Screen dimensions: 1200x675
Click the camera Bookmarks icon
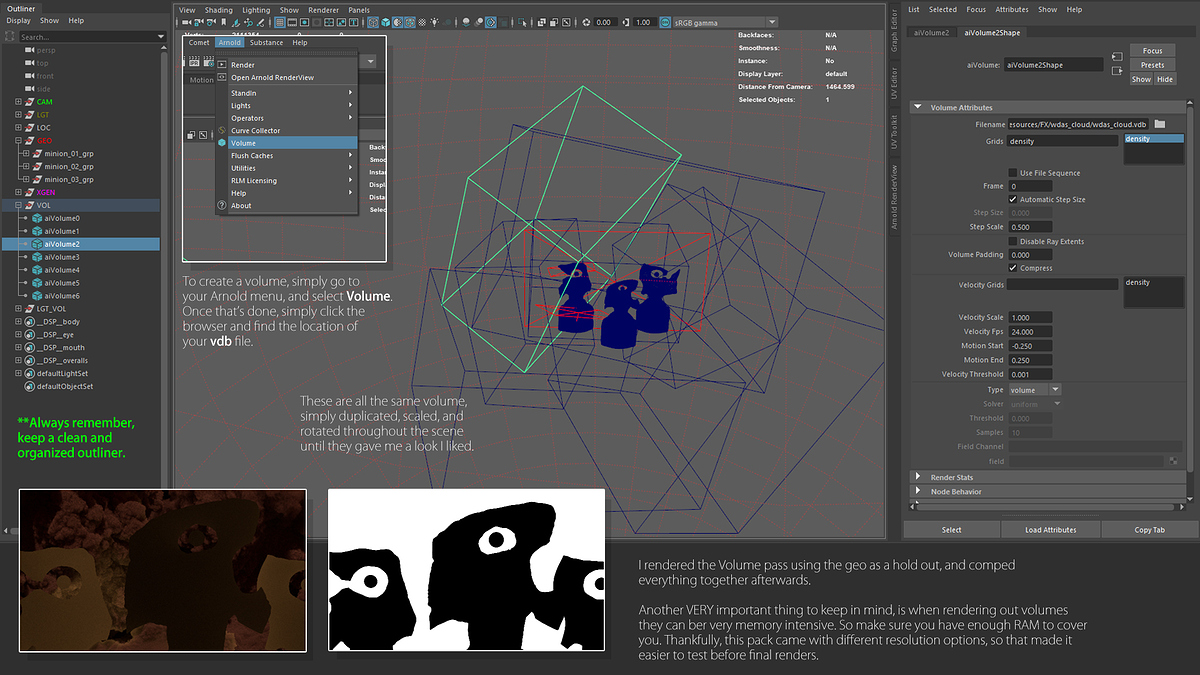(x=223, y=22)
